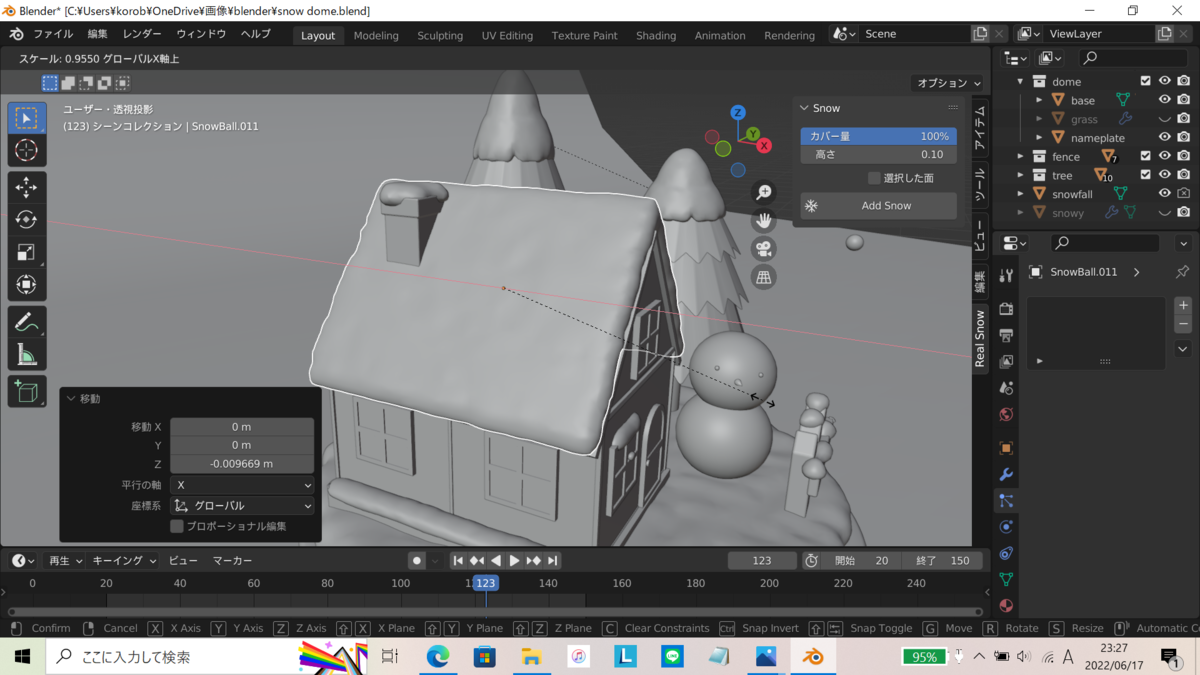The height and width of the screenshot is (675, 1200).
Task: Open the Material properties tab
Action: click(1006, 605)
